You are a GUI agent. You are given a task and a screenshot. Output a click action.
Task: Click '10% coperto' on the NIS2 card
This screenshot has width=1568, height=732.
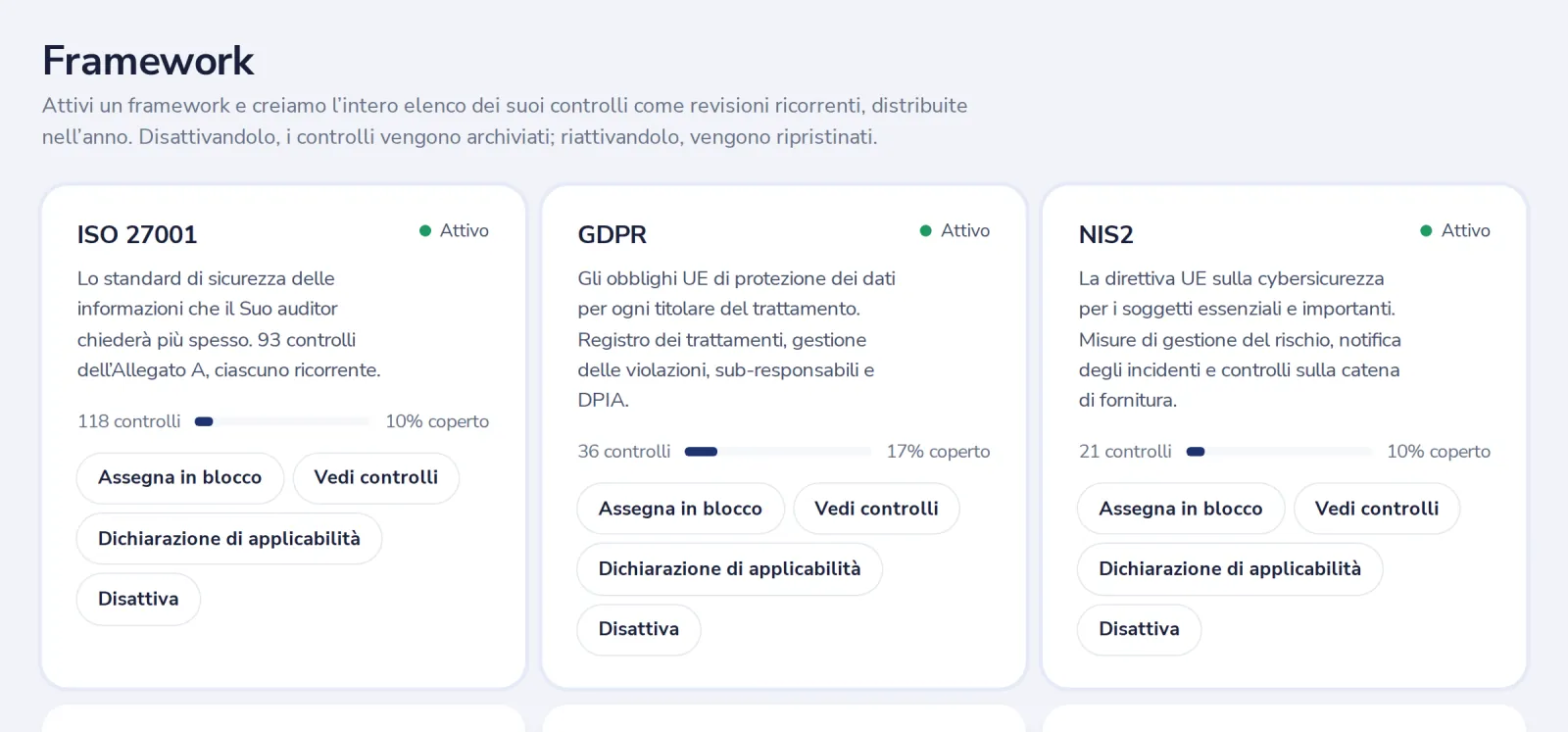[x=1439, y=452]
